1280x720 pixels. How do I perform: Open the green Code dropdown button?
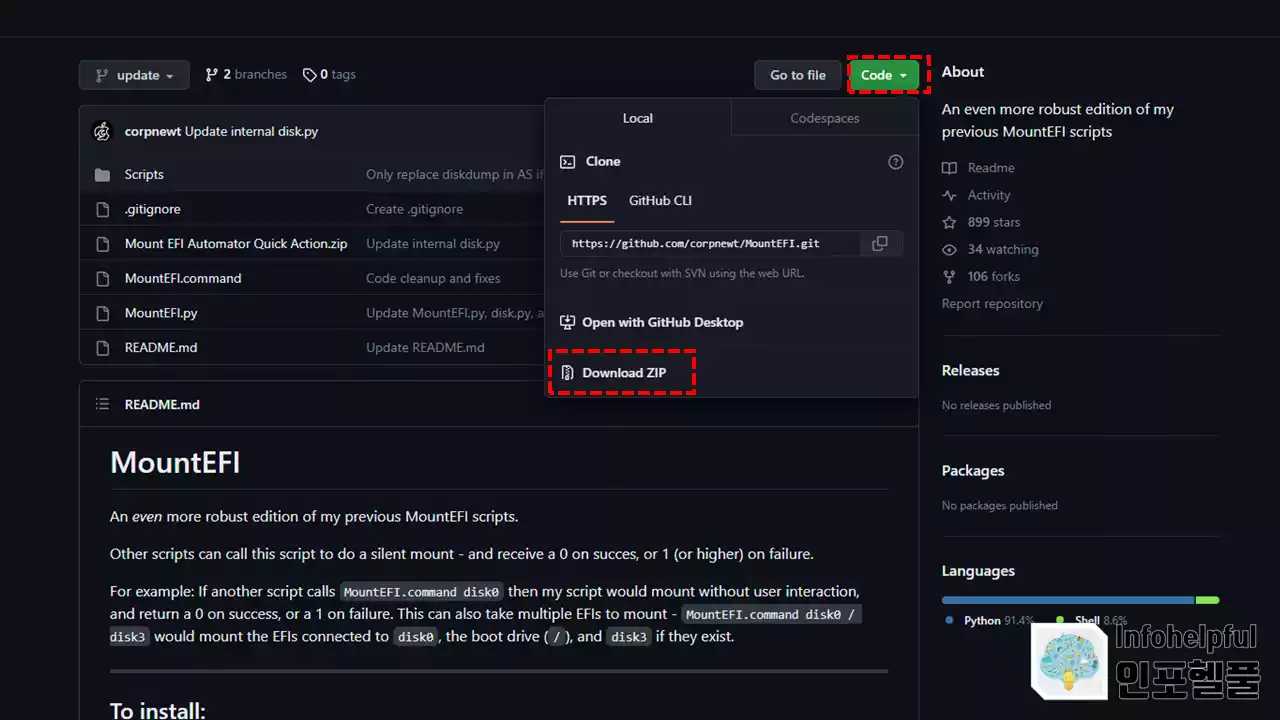[x=884, y=75]
